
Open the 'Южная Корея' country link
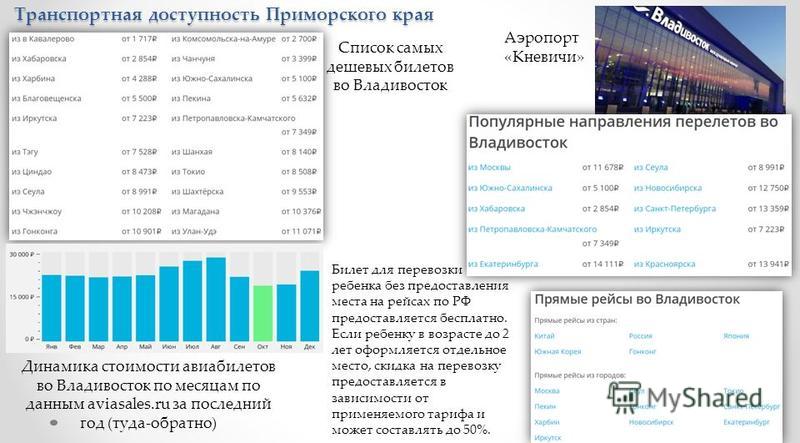pos(558,352)
